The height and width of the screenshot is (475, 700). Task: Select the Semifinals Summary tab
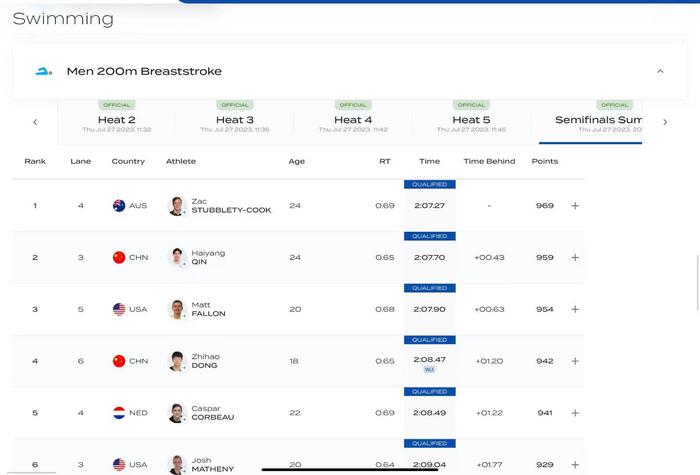598,120
